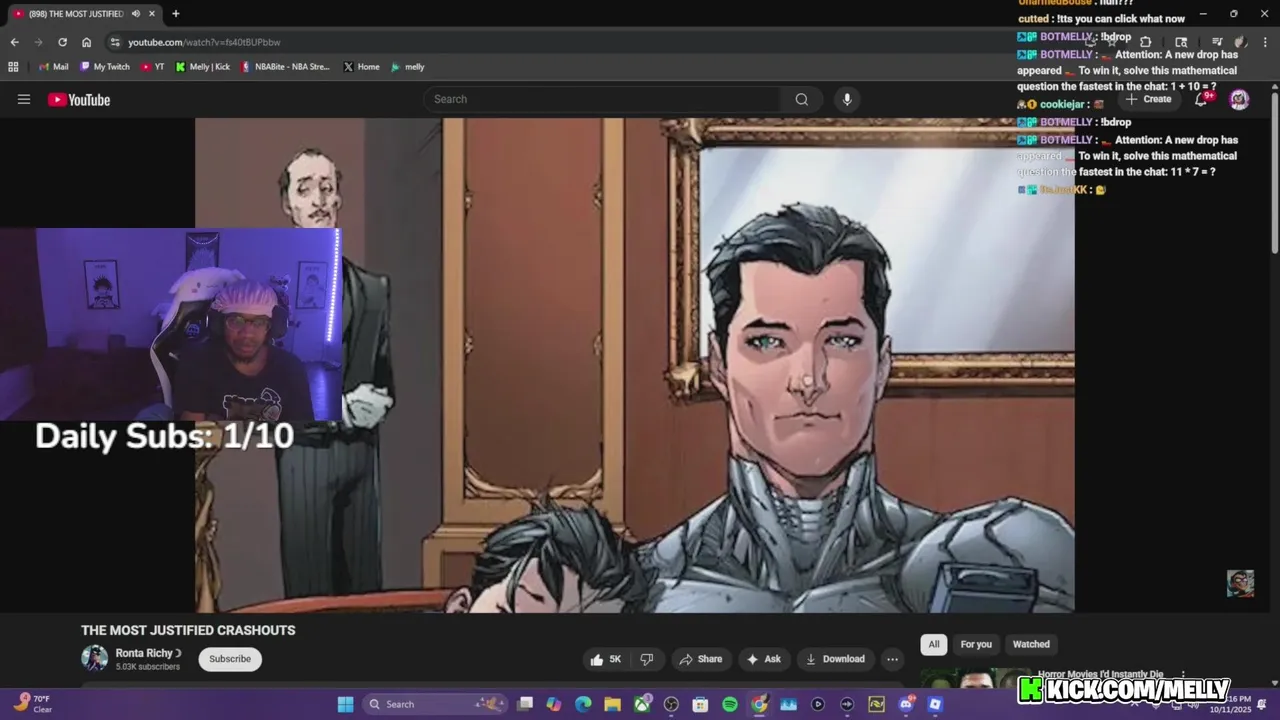
Task: Open Windows Start menu
Action: tap(345, 704)
